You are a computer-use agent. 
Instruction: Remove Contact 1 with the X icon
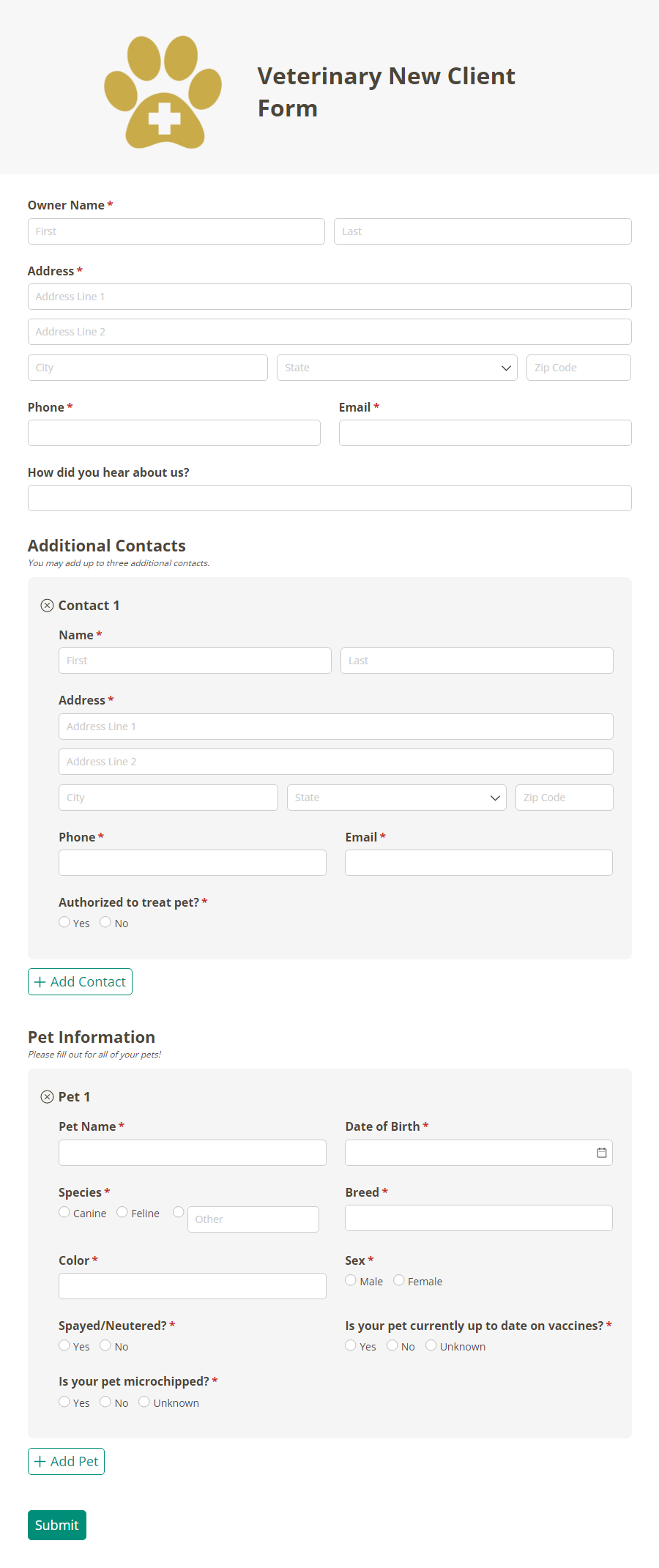47,605
